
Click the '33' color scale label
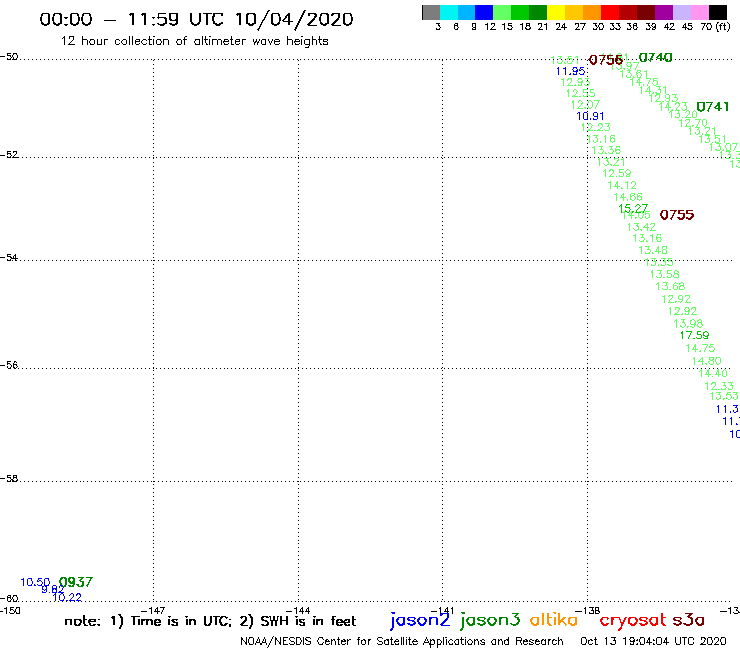(x=614, y=26)
